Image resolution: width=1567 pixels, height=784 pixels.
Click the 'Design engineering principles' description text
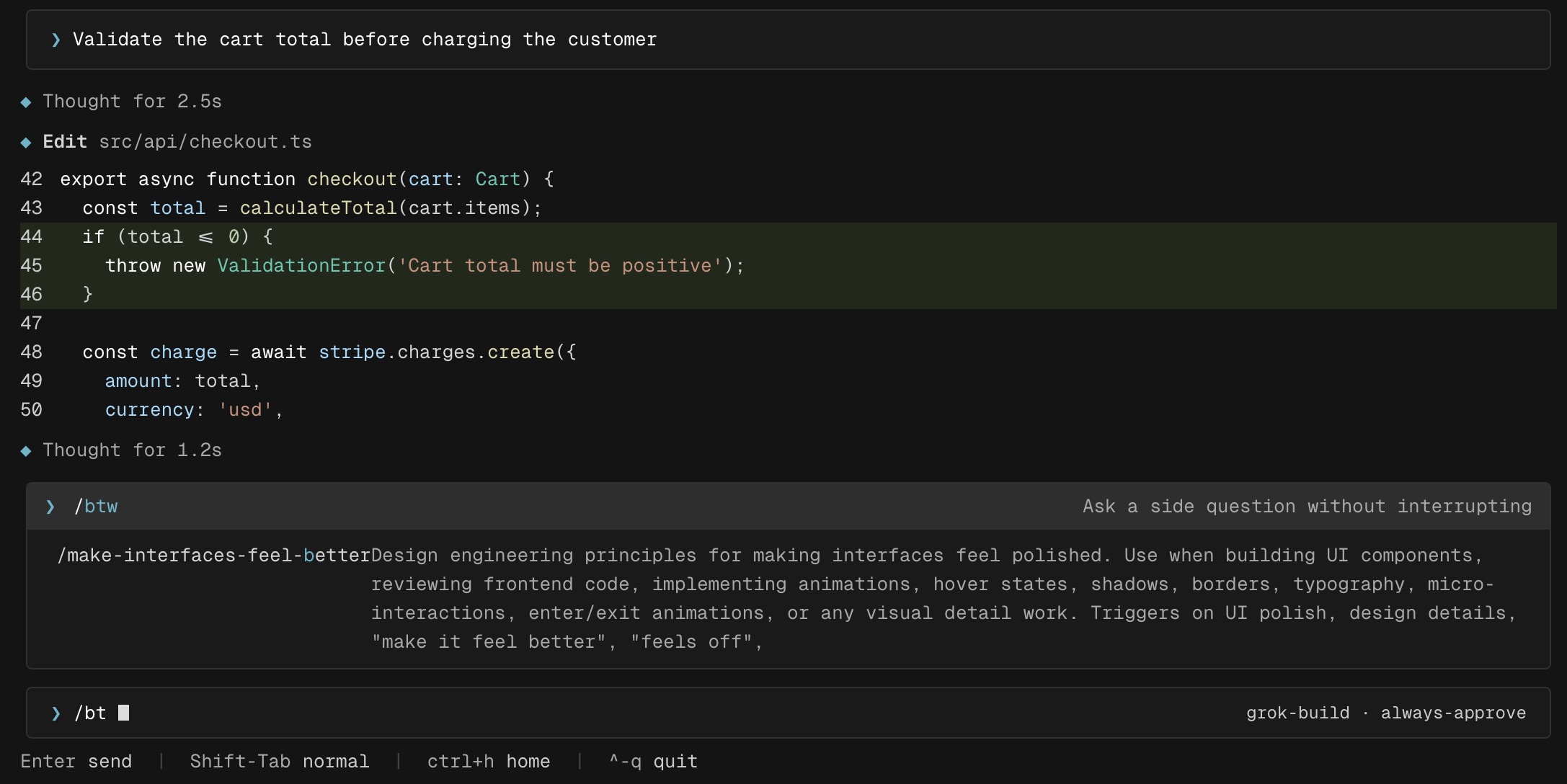[x=944, y=599]
